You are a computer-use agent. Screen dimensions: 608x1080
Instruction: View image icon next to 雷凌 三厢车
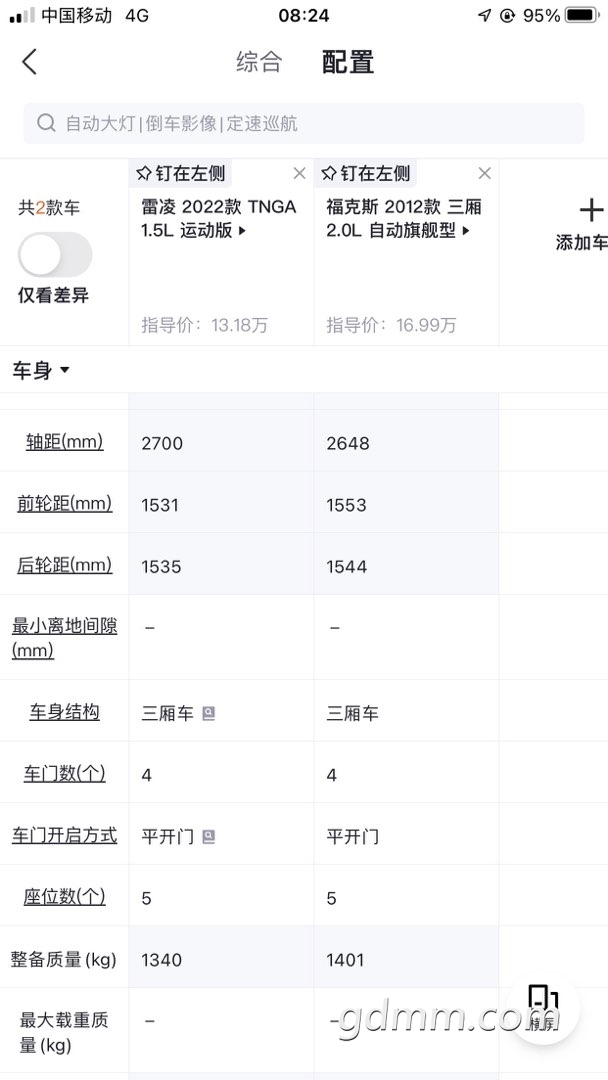[209, 714]
